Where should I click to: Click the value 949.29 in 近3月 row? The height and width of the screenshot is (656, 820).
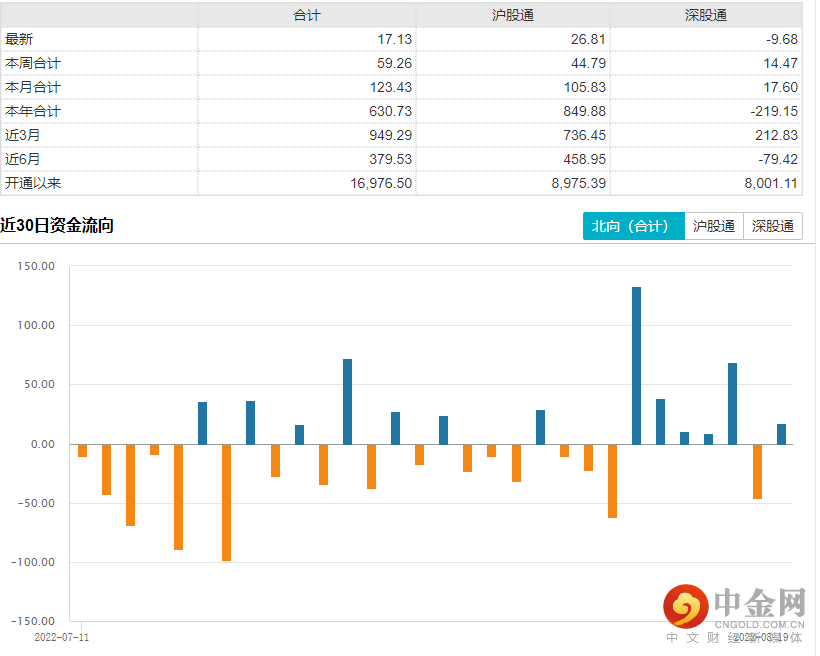point(391,135)
